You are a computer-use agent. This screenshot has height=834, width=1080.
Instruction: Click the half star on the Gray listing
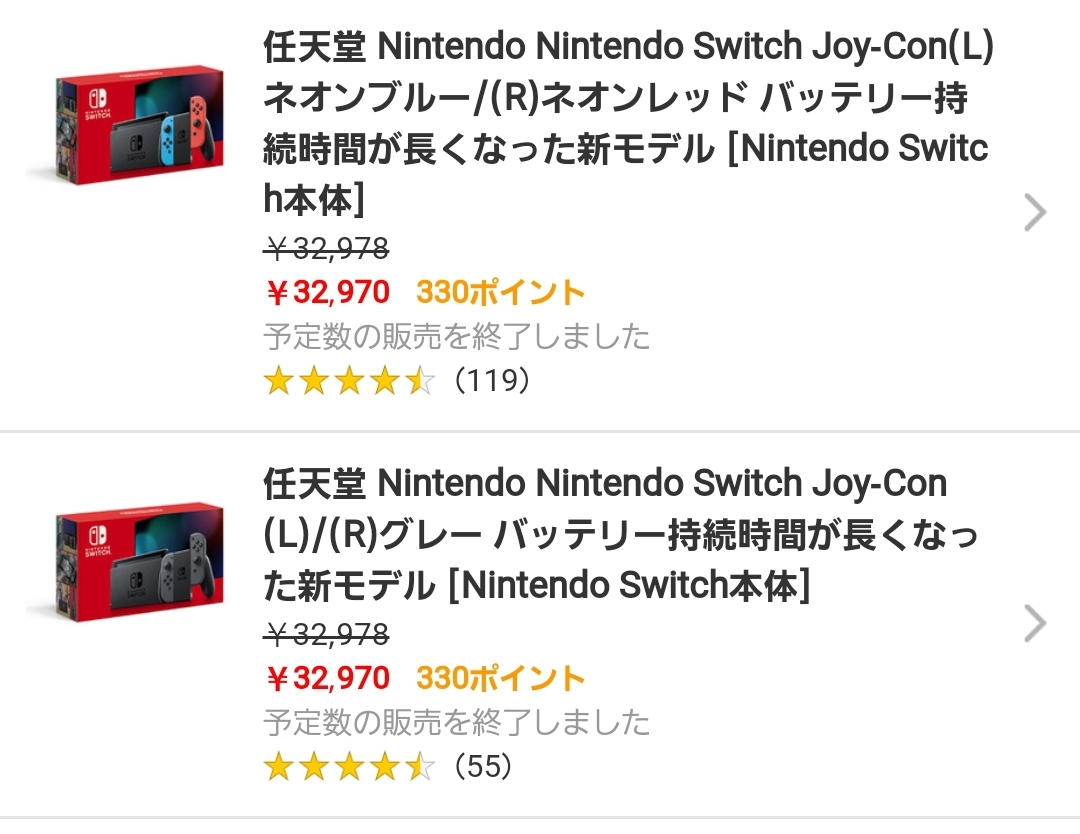421,767
